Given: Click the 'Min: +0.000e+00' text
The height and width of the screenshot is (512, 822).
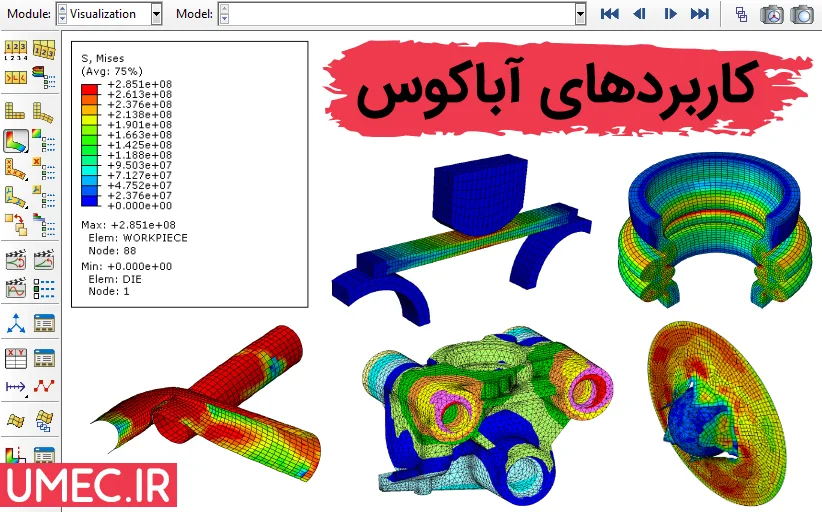Looking at the screenshot, I should 126,266.
